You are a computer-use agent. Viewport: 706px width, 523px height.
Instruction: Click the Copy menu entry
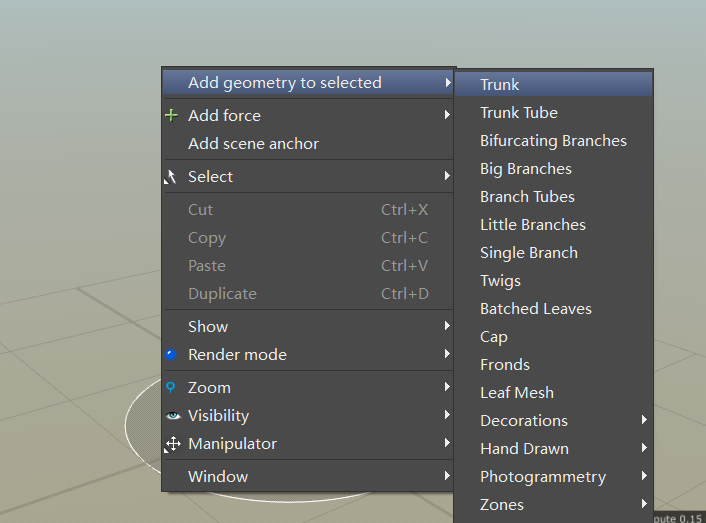tap(308, 238)
